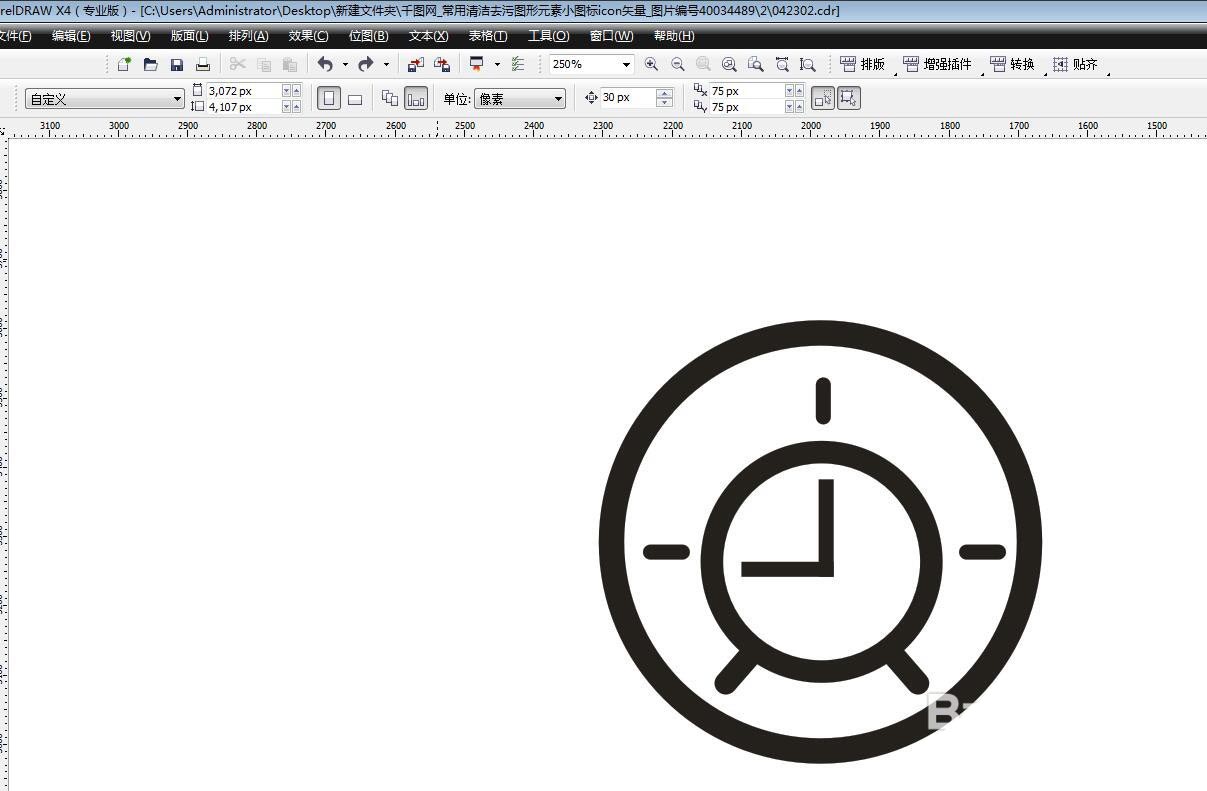This screenshot has width=1207, height=791.
Task: Click the 转换 button
Action: pos(1012,64)
